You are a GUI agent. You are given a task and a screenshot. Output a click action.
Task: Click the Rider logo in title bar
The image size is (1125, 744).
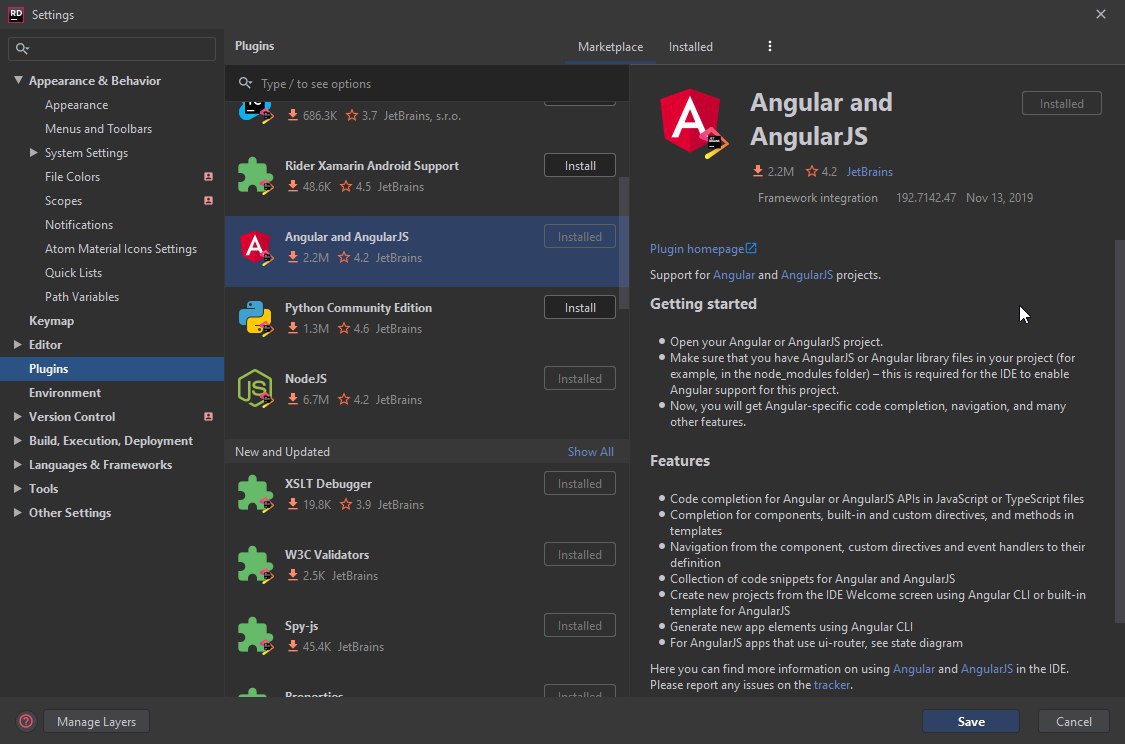[x=16, y=14]
